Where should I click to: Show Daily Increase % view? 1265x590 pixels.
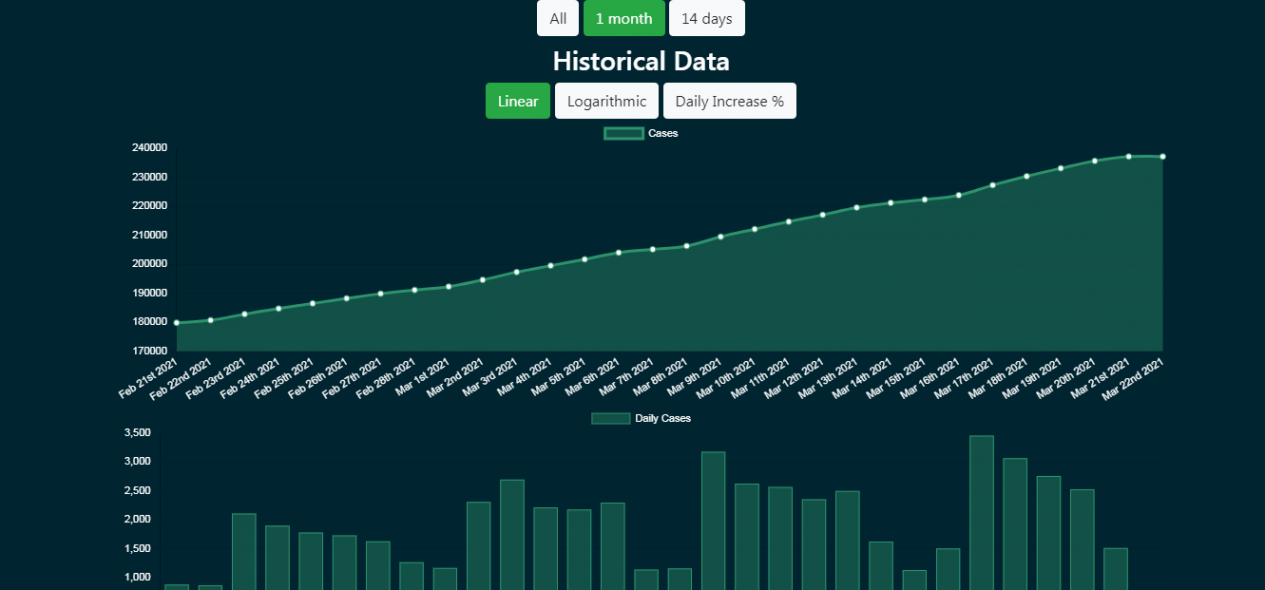tap(729, 101)
